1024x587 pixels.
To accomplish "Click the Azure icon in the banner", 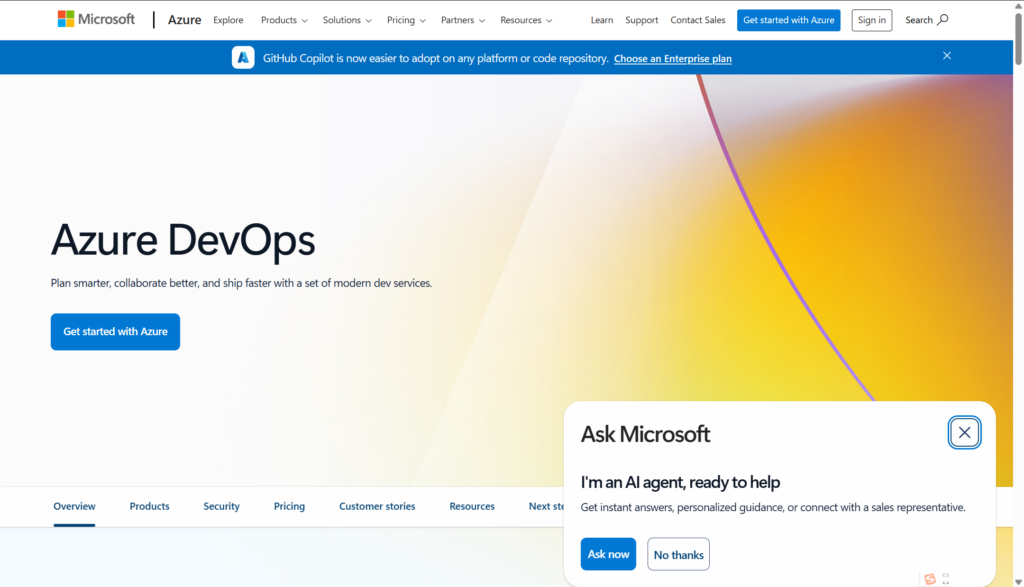I will [x=243, y=58].
